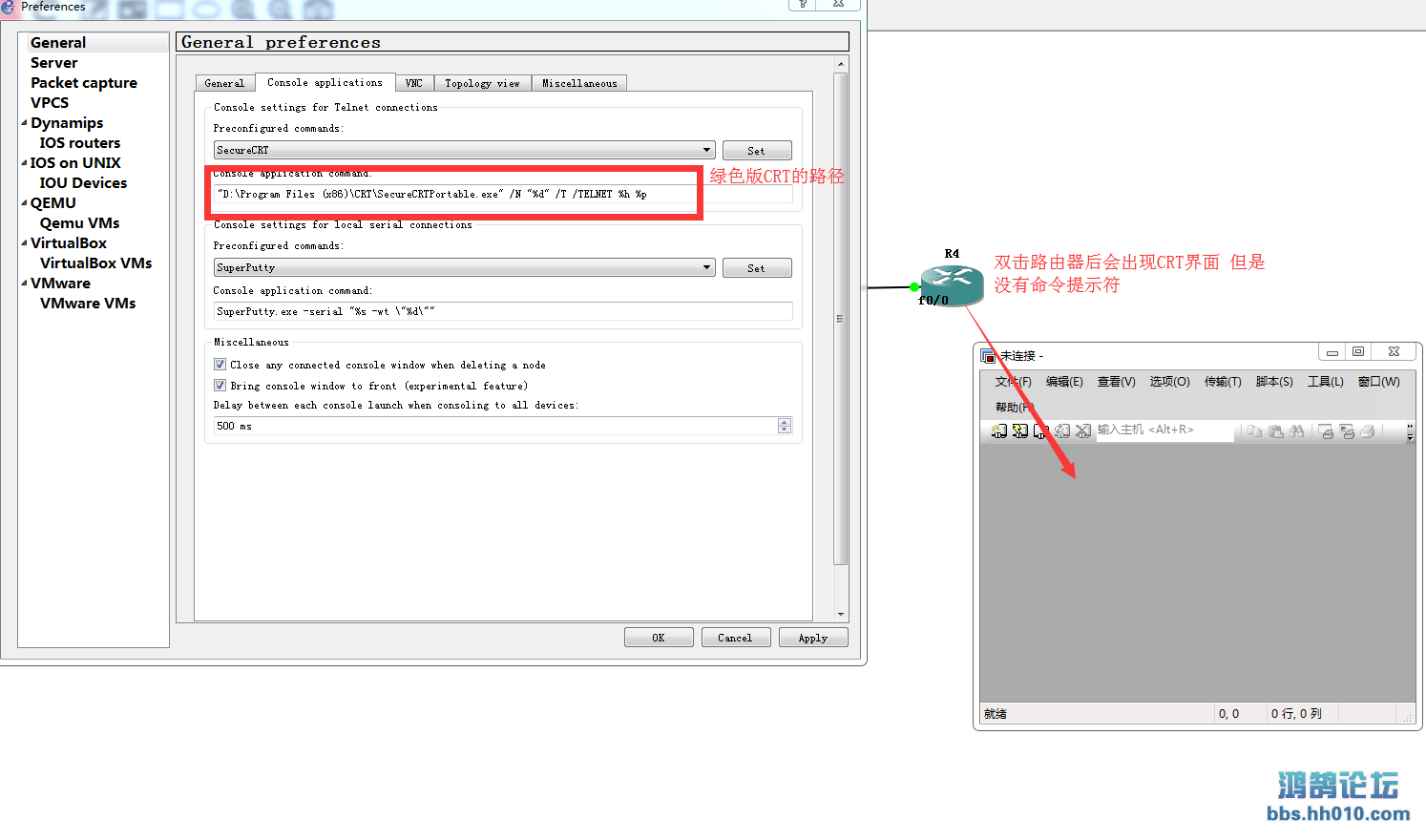Click the scrollbar down arrow in Preferences
Image resolution: width=1426 pixels, height=840 pixels.
pyautogui.click(x=841, y=615)
